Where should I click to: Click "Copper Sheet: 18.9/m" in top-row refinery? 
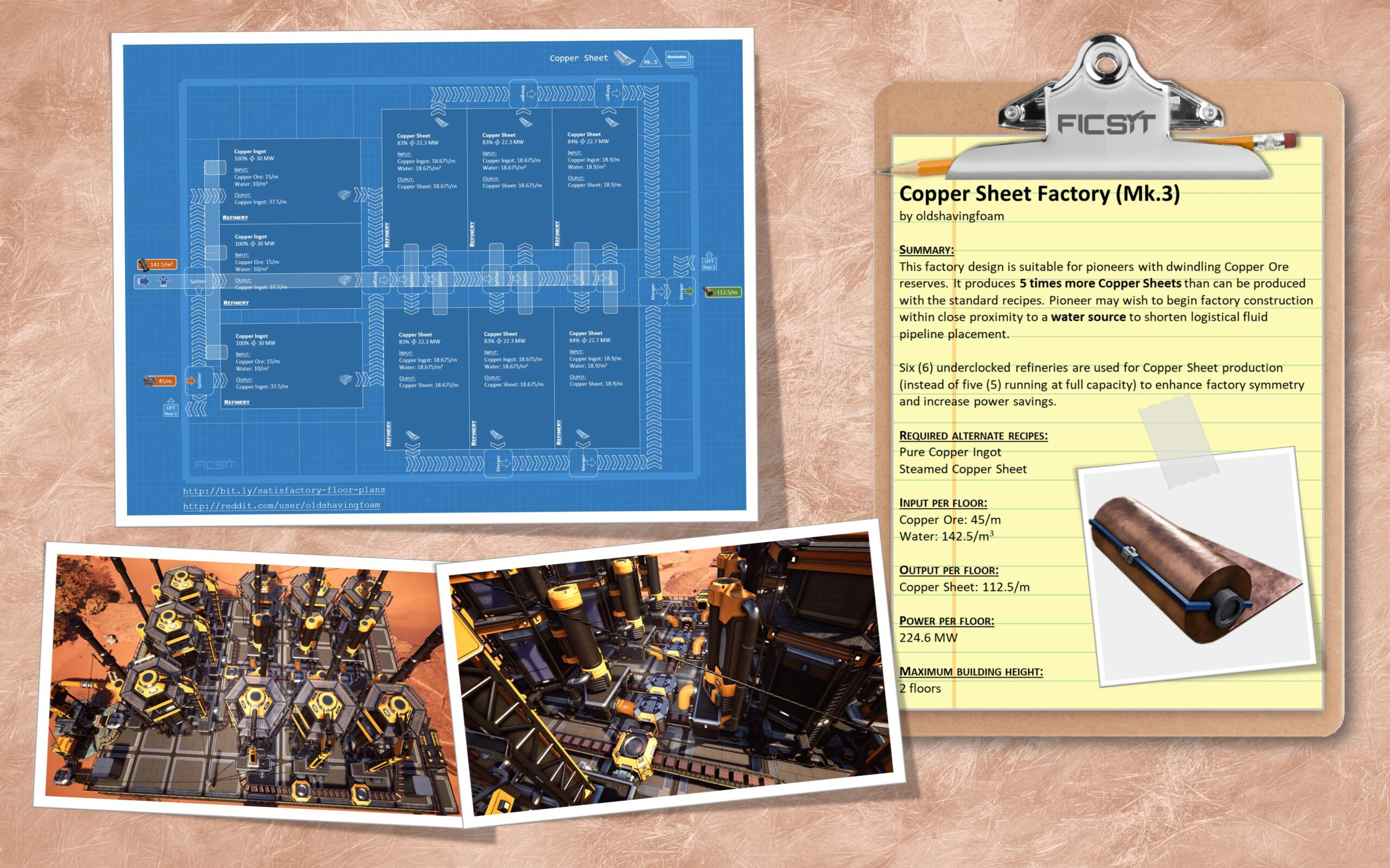coord(594,185)
